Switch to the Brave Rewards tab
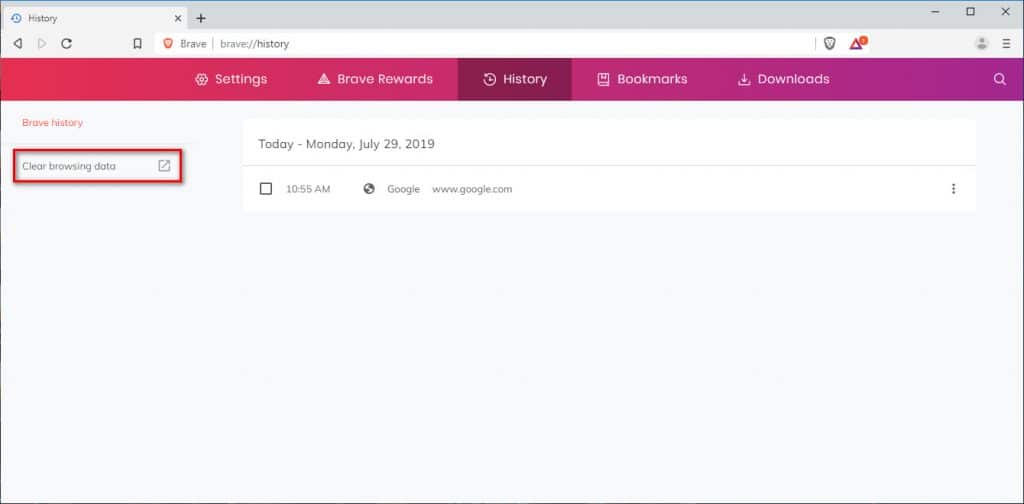The image size is (1024, 504). coord(375,79)
